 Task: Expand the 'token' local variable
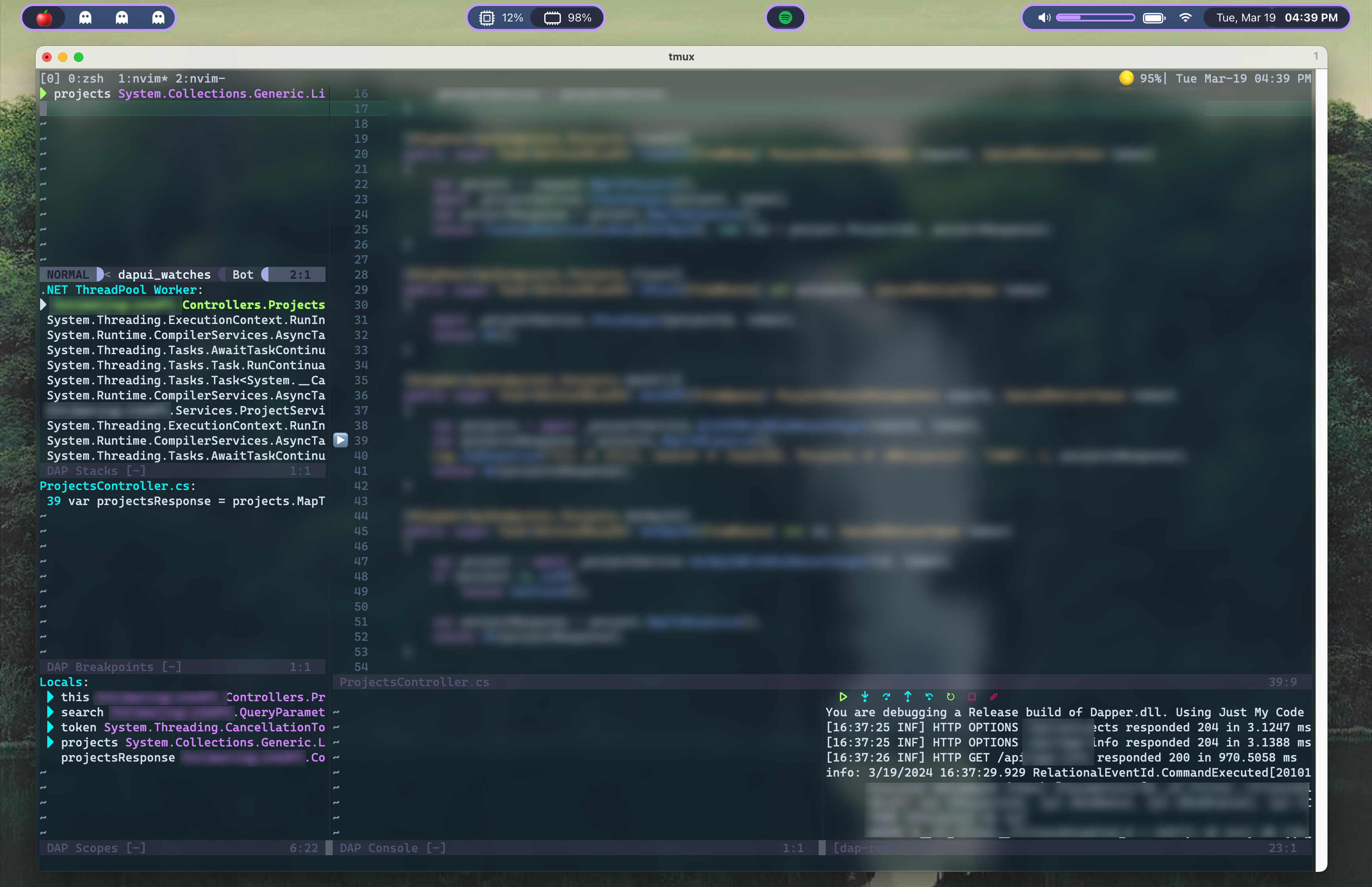(50, 727)
